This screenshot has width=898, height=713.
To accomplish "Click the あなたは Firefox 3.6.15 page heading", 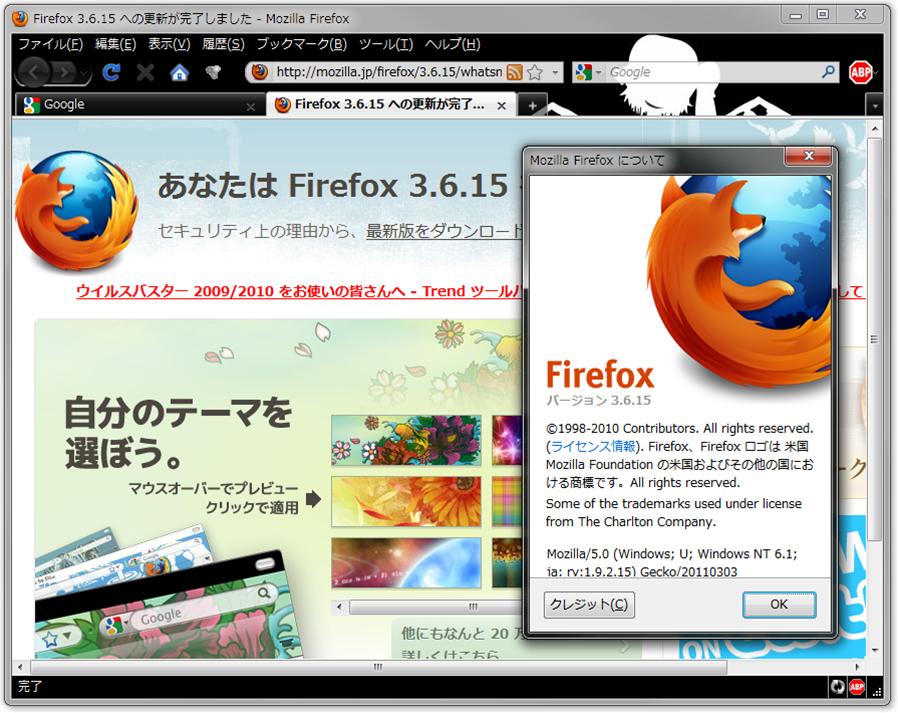I will point(333,186).
